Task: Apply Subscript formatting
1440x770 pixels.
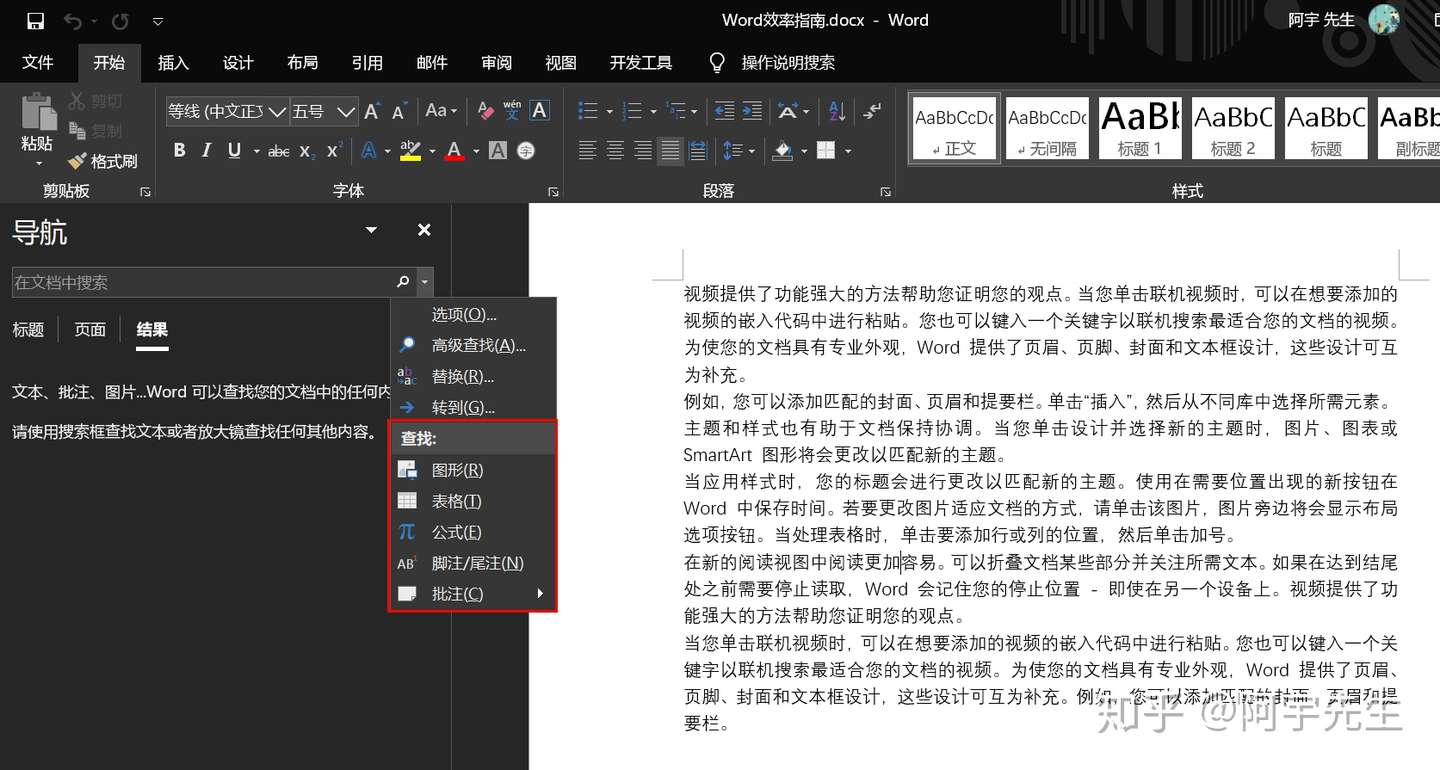Action: click(x=307, y=151)
